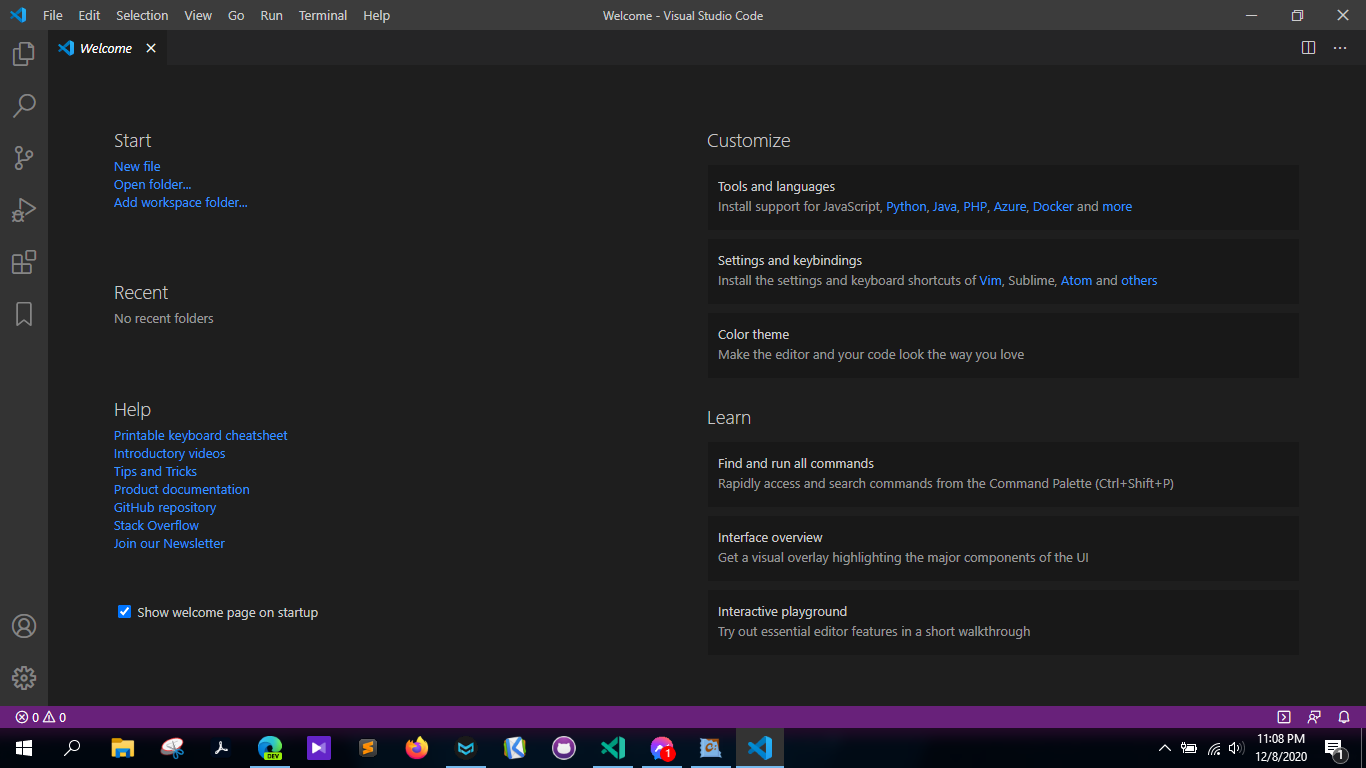Open Visual Studio purple icon in taskbar

(x=319, y=748)
